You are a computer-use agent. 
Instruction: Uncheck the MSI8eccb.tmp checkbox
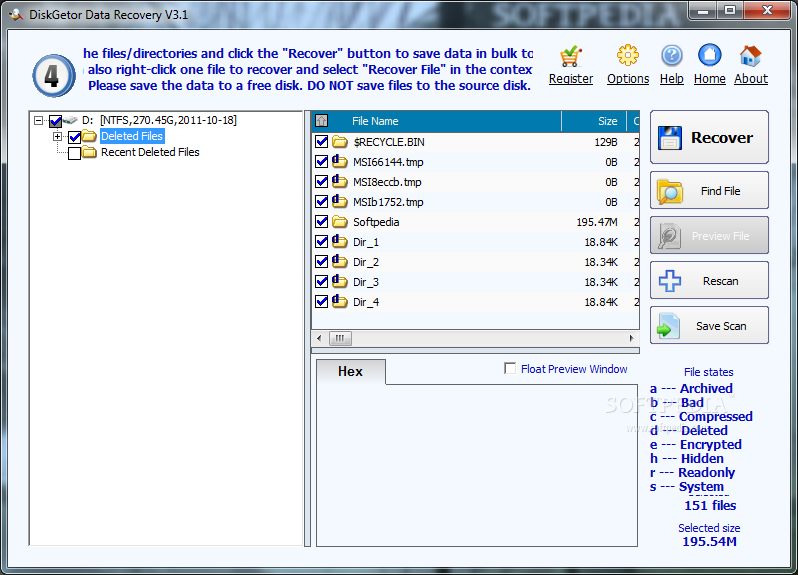click(321, 182)
